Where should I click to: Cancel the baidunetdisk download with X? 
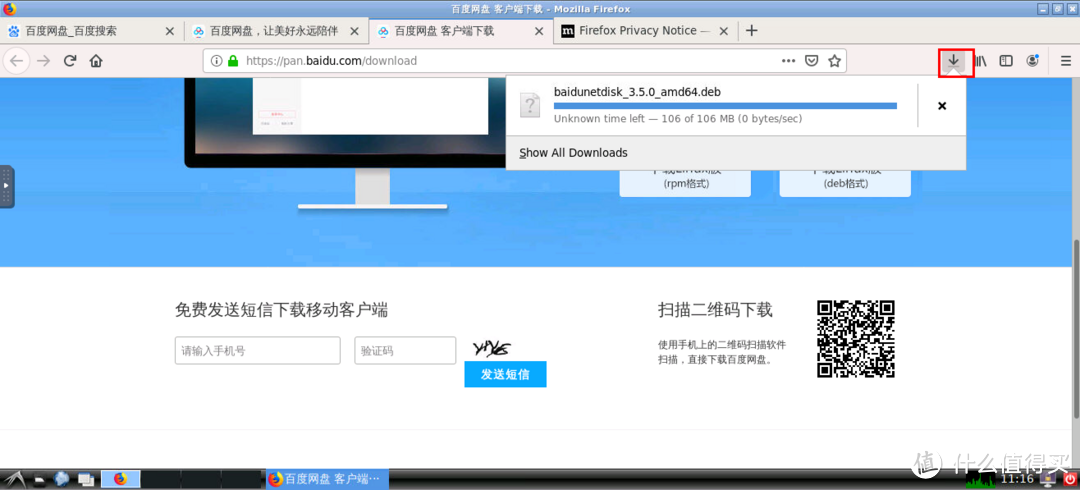pyautogui.click(x=942, y=105)
